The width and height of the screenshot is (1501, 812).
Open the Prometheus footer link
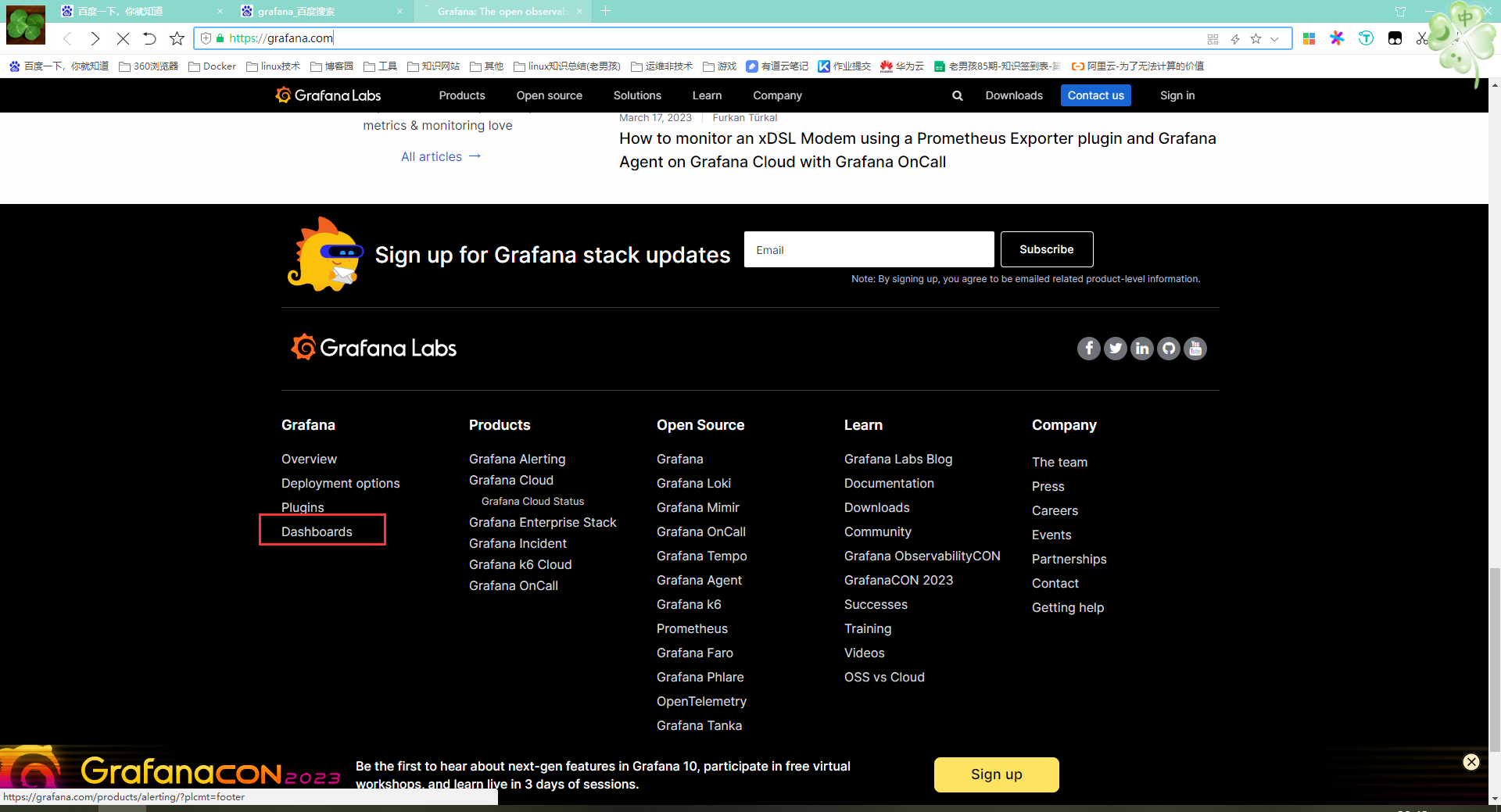click(x=692, y=628)
